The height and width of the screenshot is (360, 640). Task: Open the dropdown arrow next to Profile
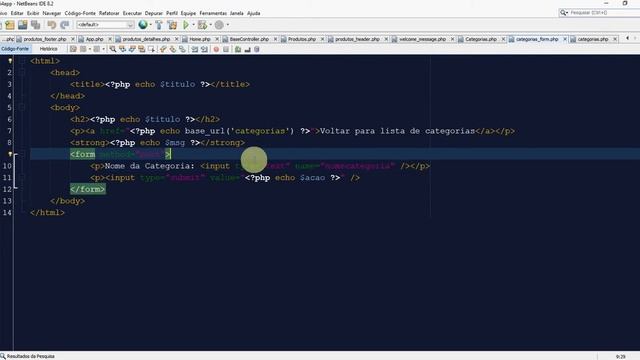(x=228, y=25)
